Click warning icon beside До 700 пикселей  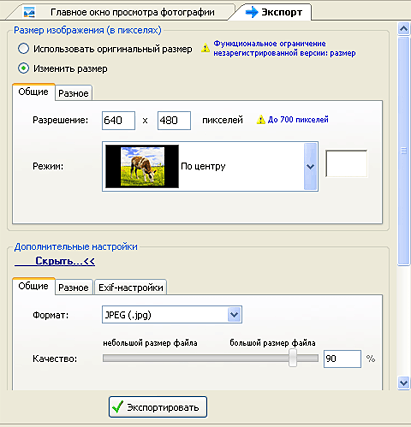pyautogui.click(x=261, y=120)
